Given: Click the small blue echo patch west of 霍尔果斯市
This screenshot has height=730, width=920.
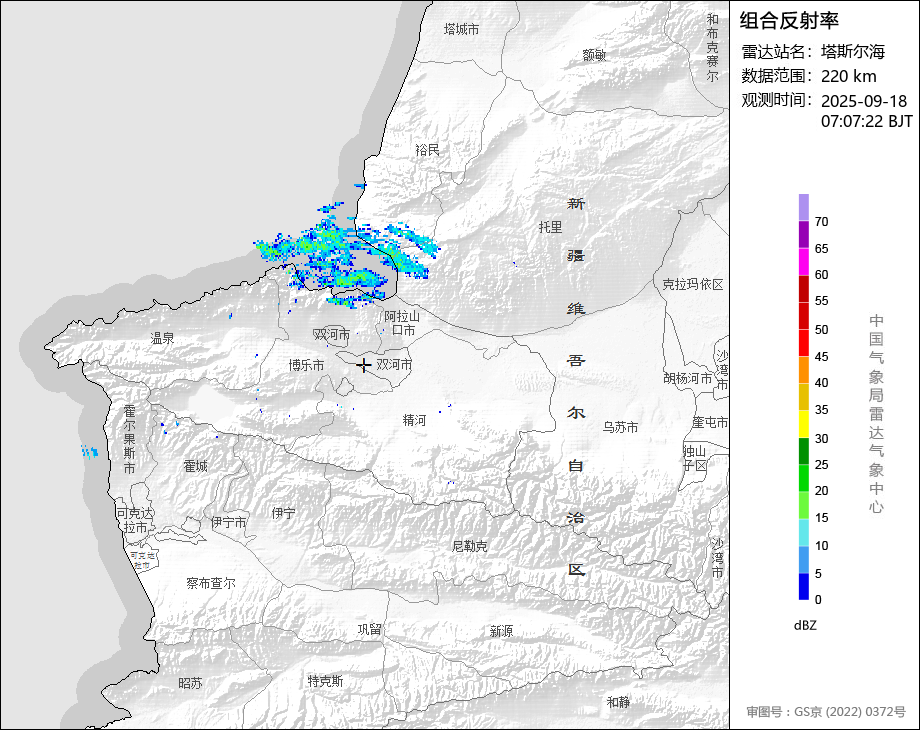Looking at the screenshot, I should pos(89,452).
